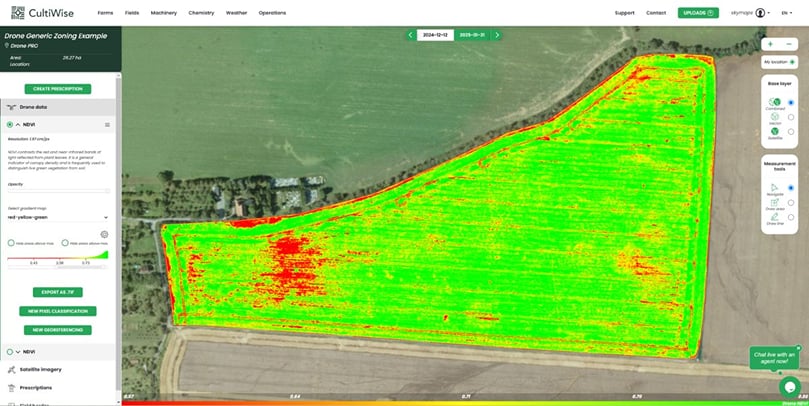Image resolution: width=809 pixels, height=406 pixels.
Task: Open the Machinery menu
Action: coord(164,13)
